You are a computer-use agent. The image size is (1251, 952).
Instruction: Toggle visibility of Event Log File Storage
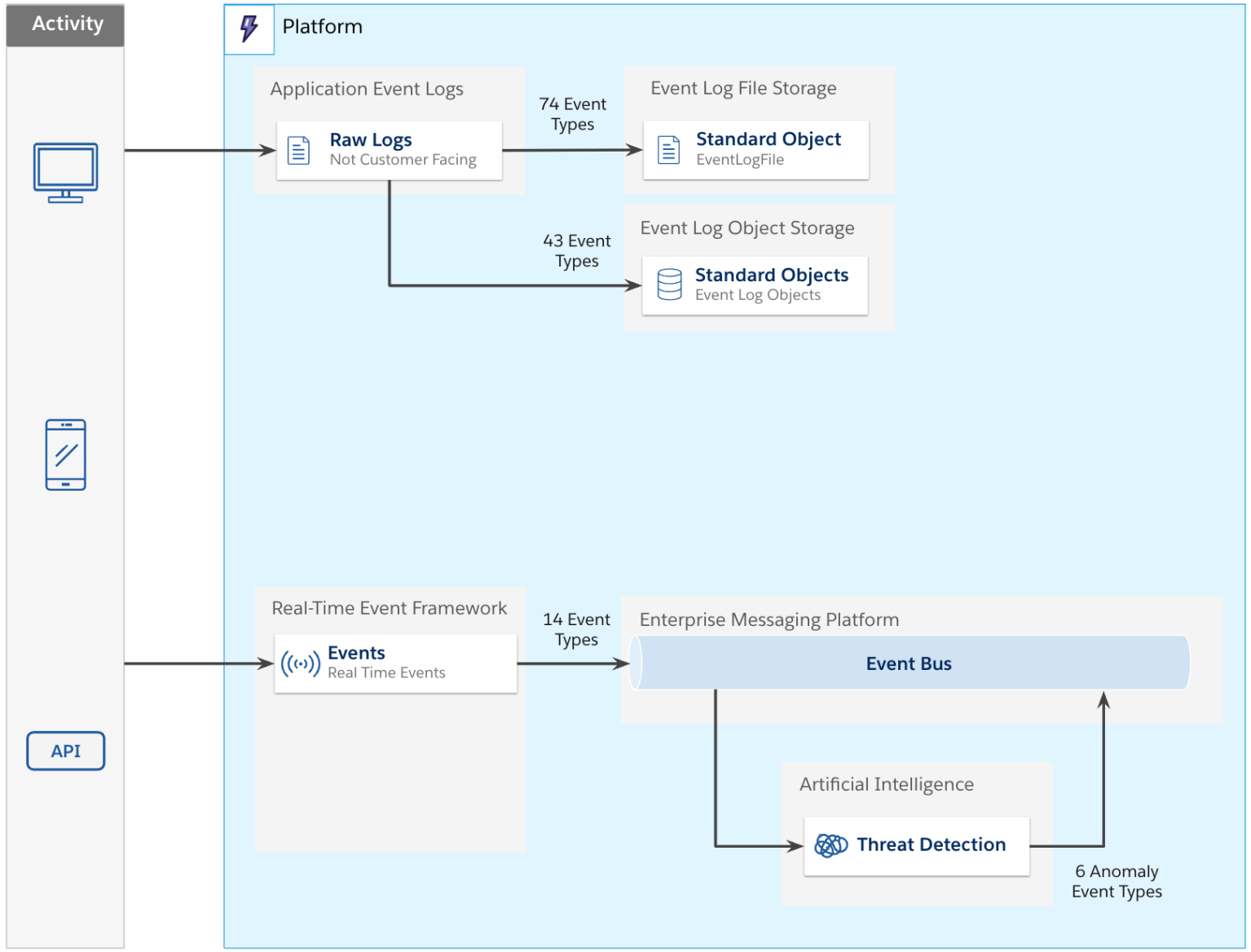(x=742, y=88)
